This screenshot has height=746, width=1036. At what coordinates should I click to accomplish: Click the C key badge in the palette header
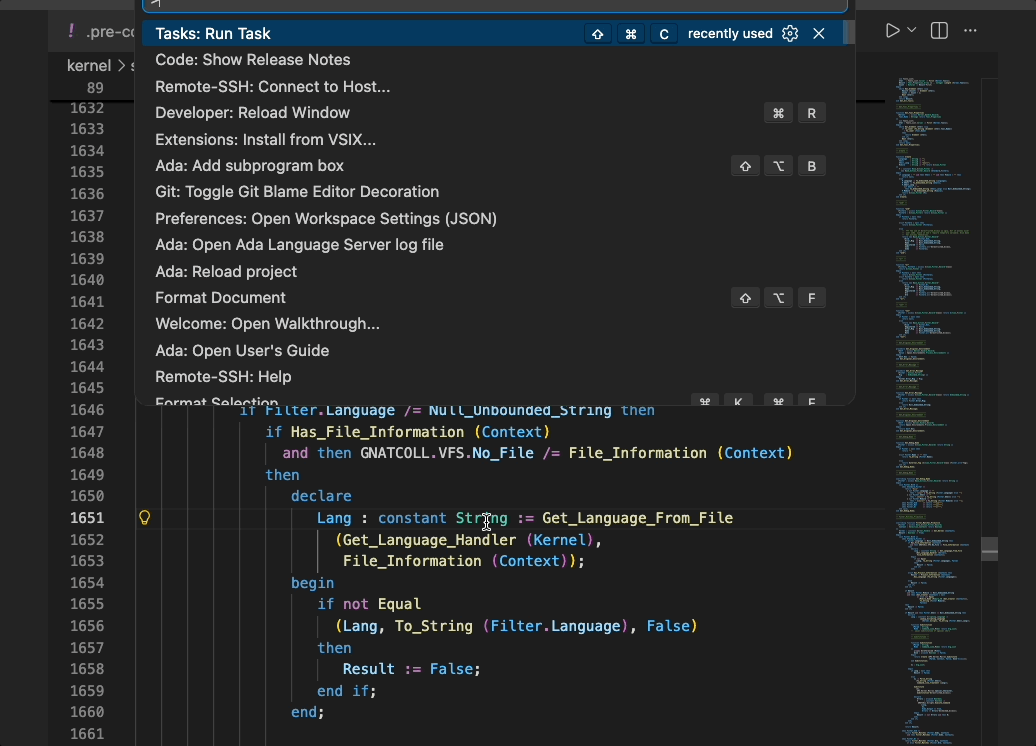663,33
